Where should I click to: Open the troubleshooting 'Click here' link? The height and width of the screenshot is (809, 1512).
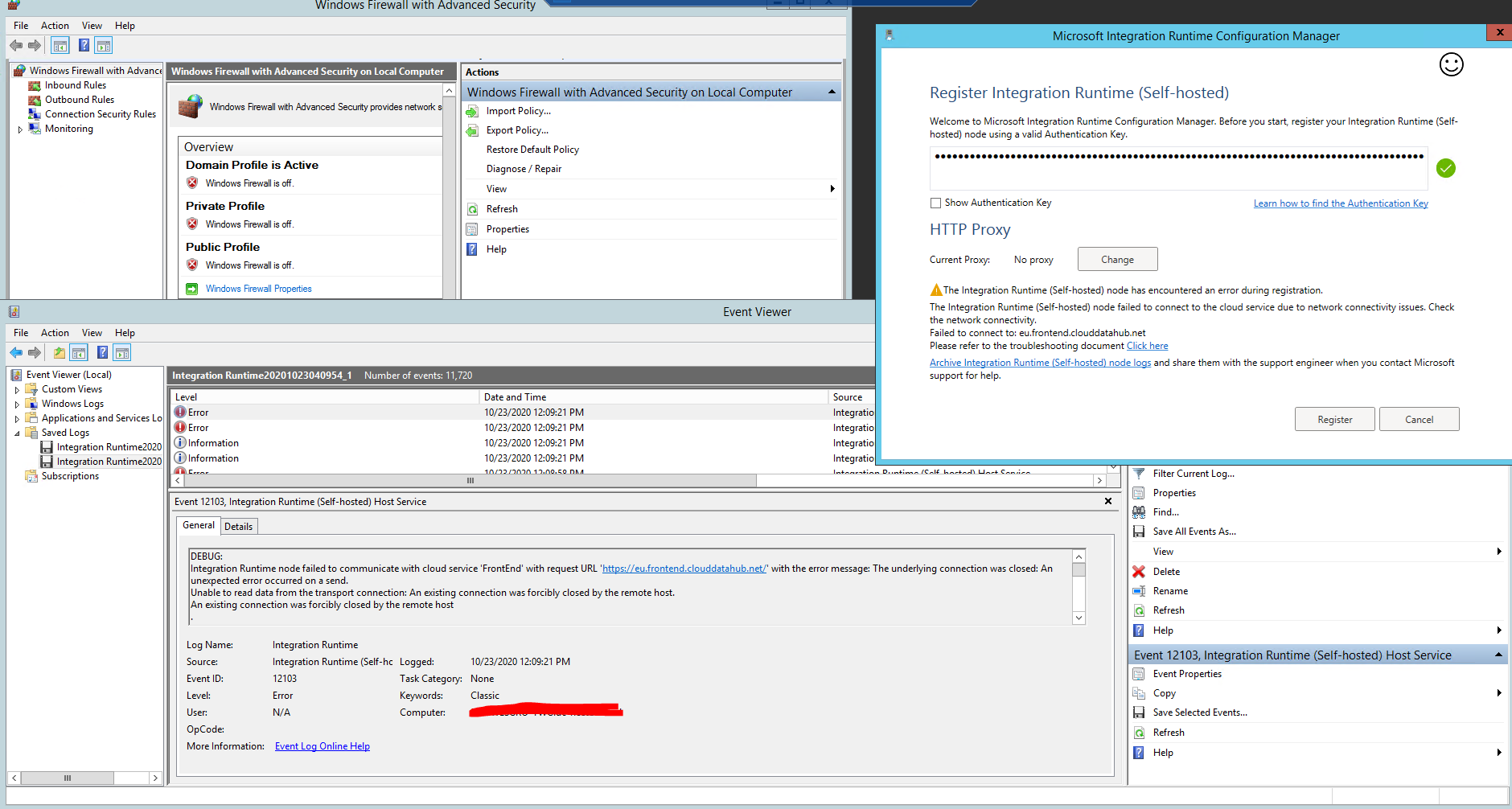point(1147,346)
